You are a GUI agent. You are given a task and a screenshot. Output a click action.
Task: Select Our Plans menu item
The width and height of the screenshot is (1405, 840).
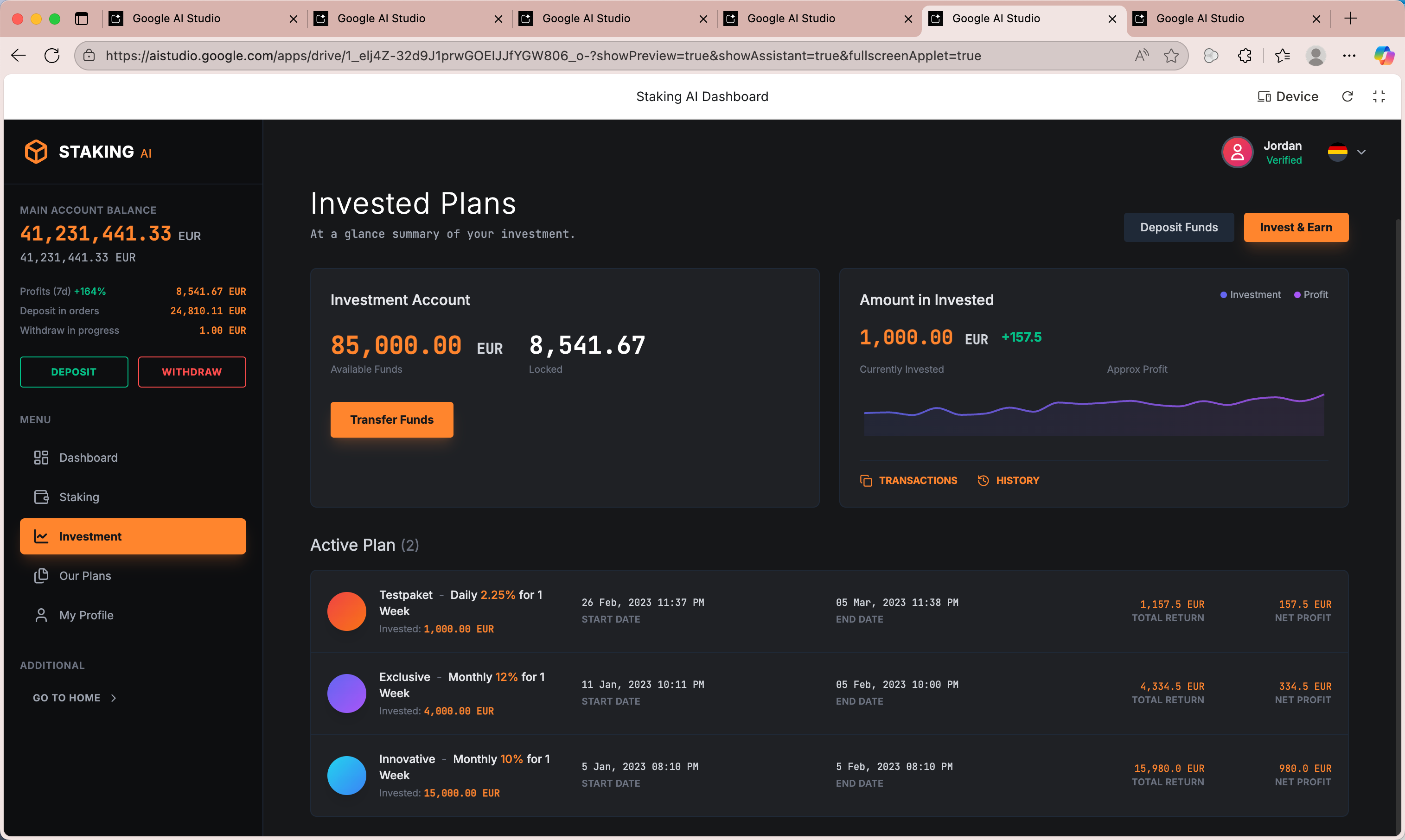pyautogui.click(x=85, y=576)
